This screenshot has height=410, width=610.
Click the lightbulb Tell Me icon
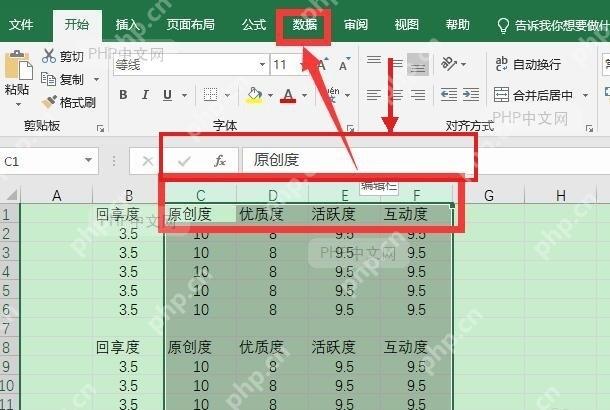coord(503,26)
